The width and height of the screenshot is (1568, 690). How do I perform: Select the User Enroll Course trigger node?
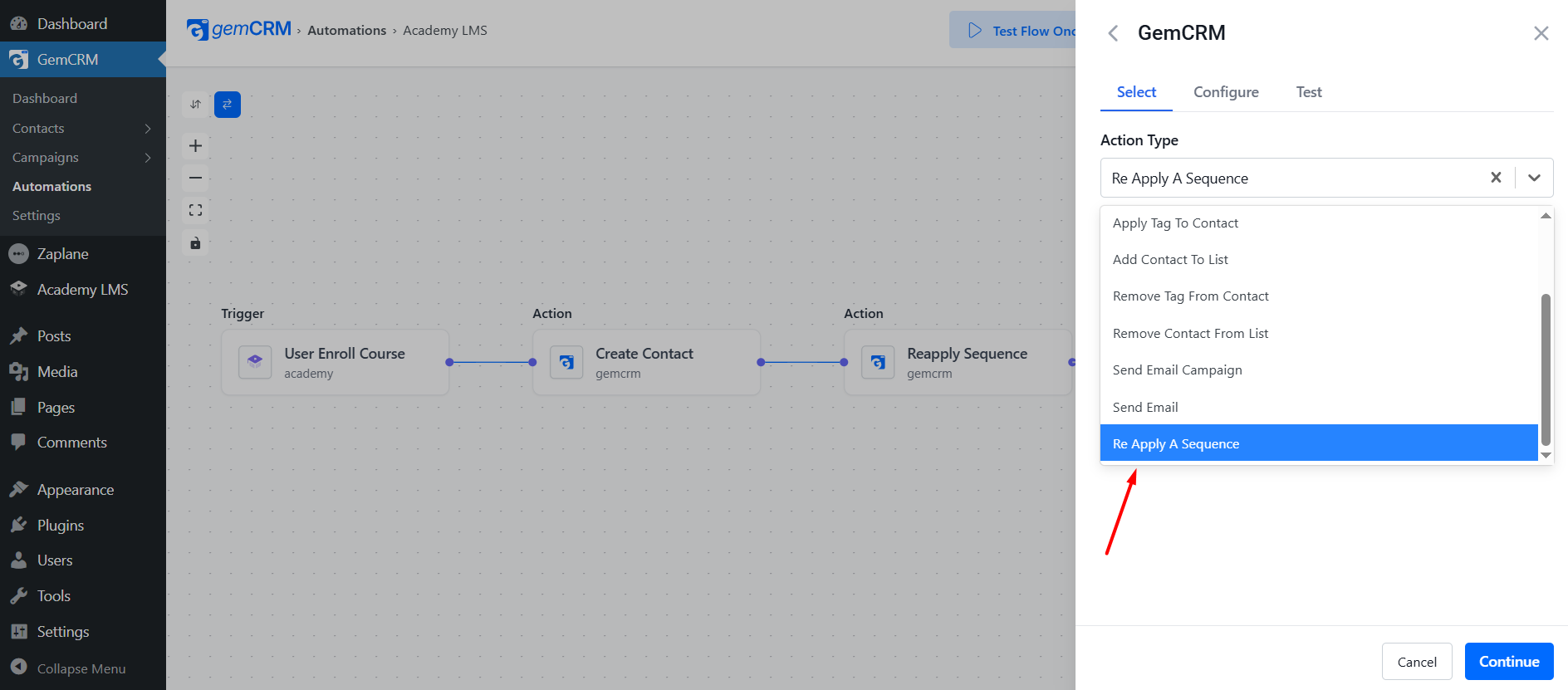(336, 362)
